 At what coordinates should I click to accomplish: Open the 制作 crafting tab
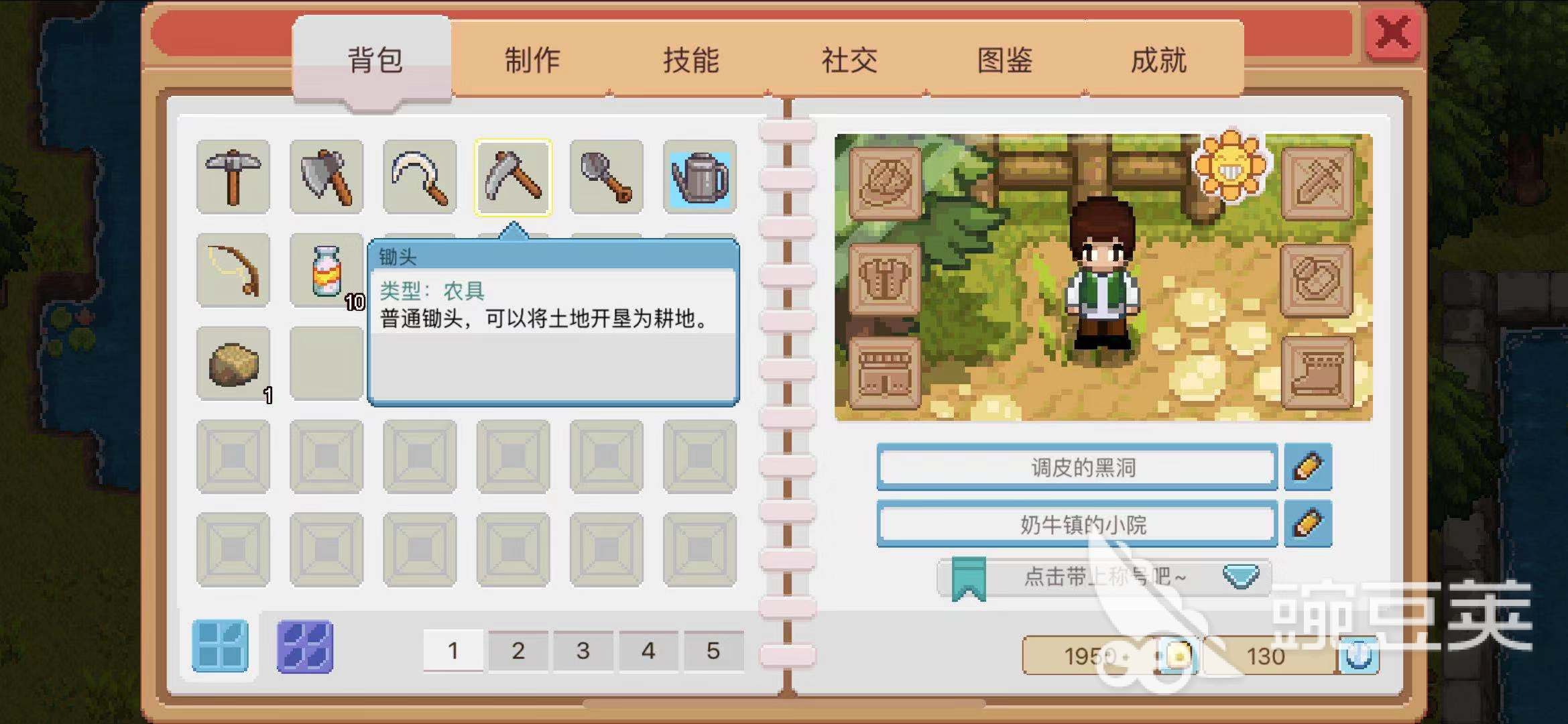[532, 60]
